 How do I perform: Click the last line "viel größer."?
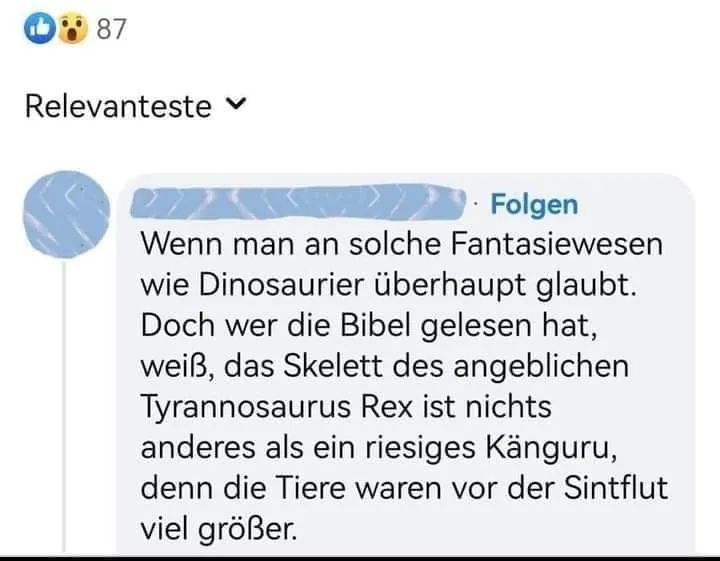[x=219, y=530]
